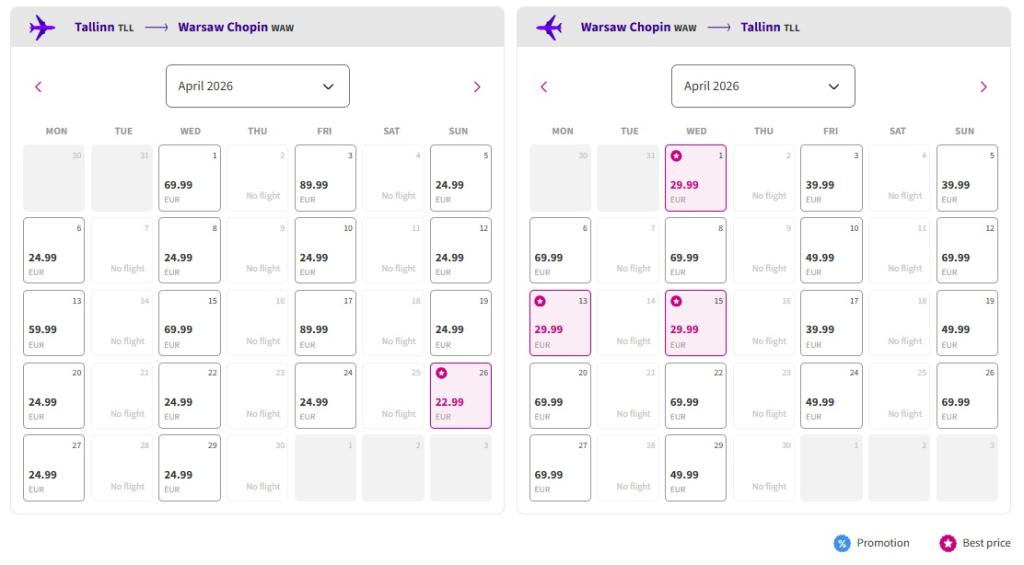Select return flight April 29 at 49.99
1024x565 pixels.
pyautogui.click(x=696, y=468)
